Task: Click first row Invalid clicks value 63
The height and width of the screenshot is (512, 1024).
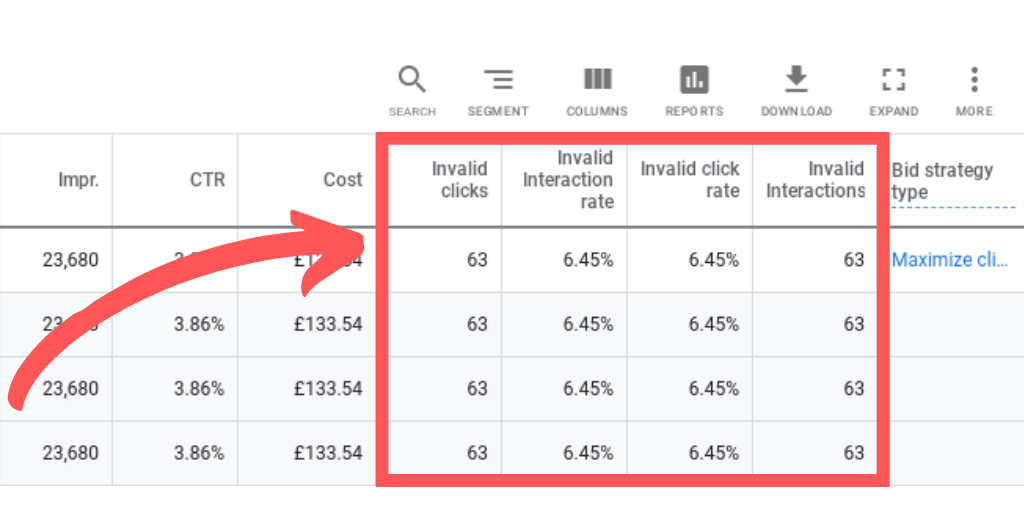Action: point(477,260)
